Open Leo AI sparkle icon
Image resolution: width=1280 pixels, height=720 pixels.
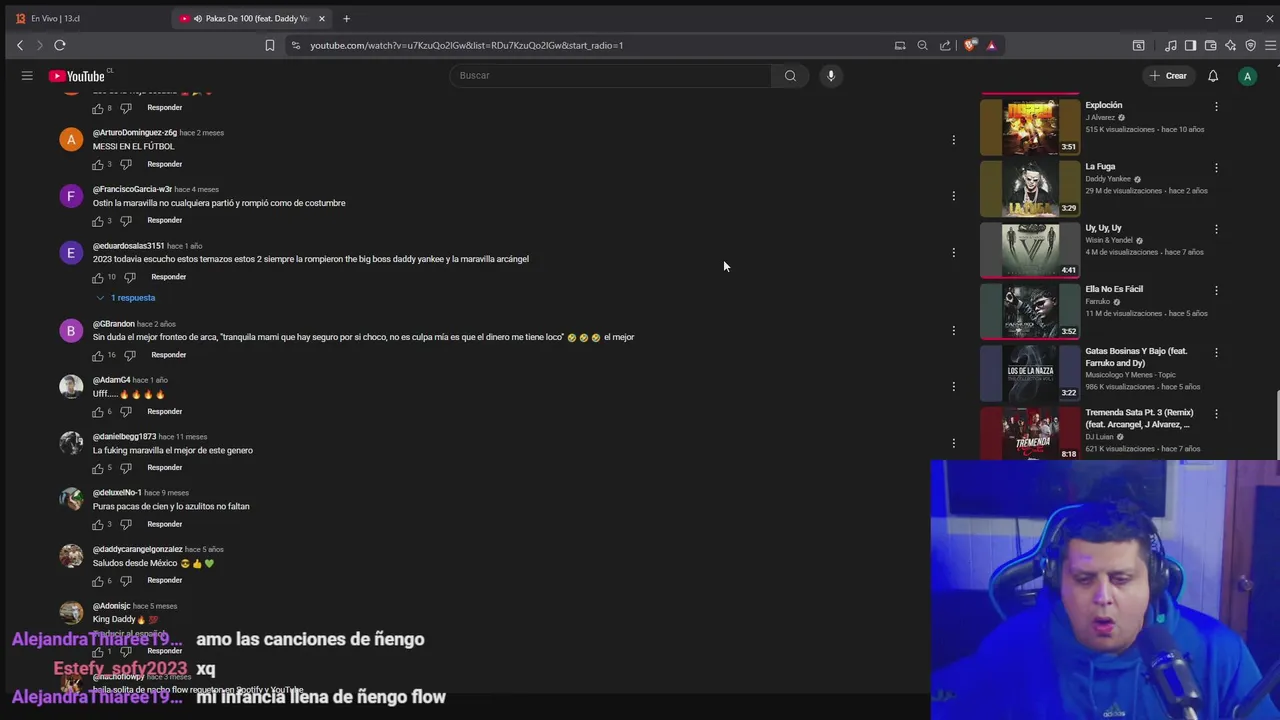tap(1230, 45)
